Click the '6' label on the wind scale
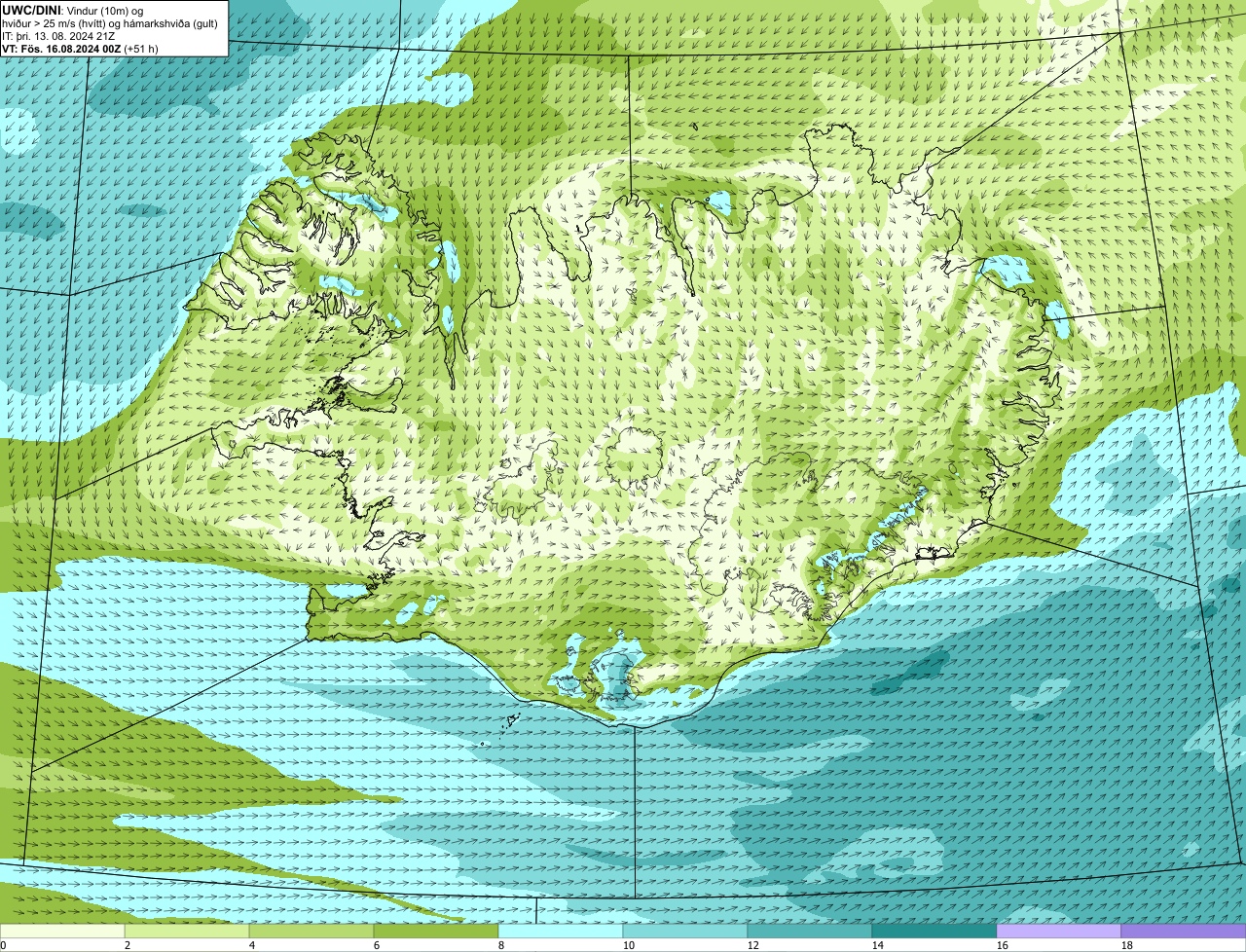 click(377, 945)
